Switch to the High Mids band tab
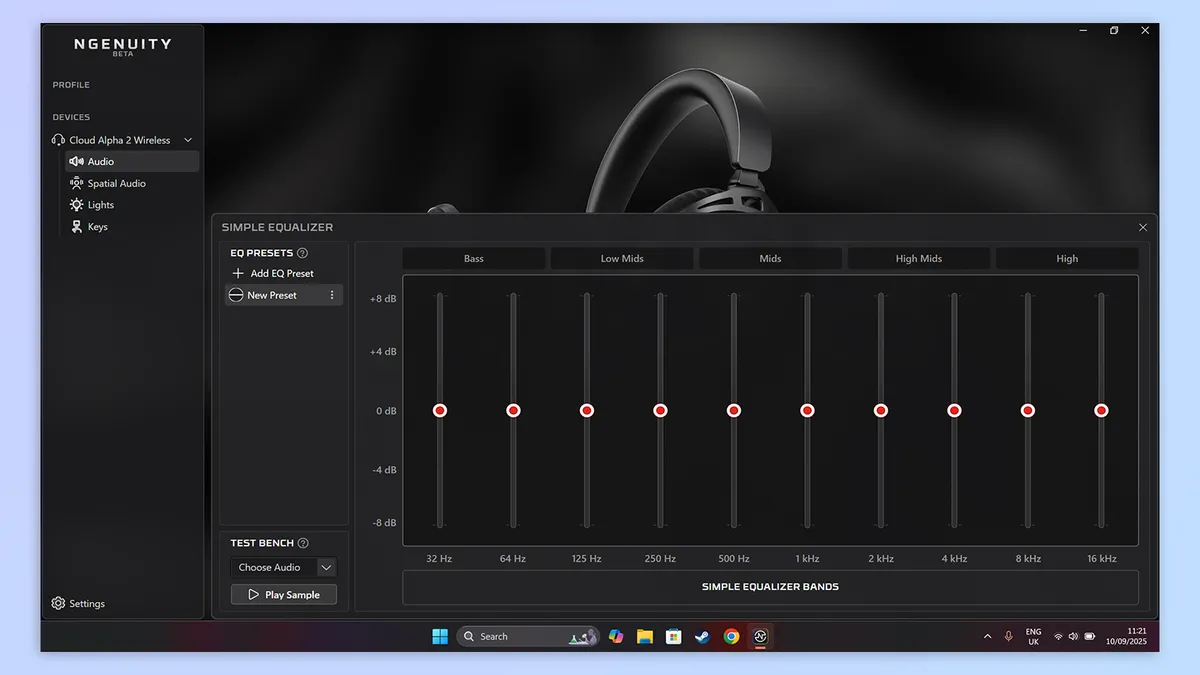Screen dimensions: 1200x675 coord(918,258)
